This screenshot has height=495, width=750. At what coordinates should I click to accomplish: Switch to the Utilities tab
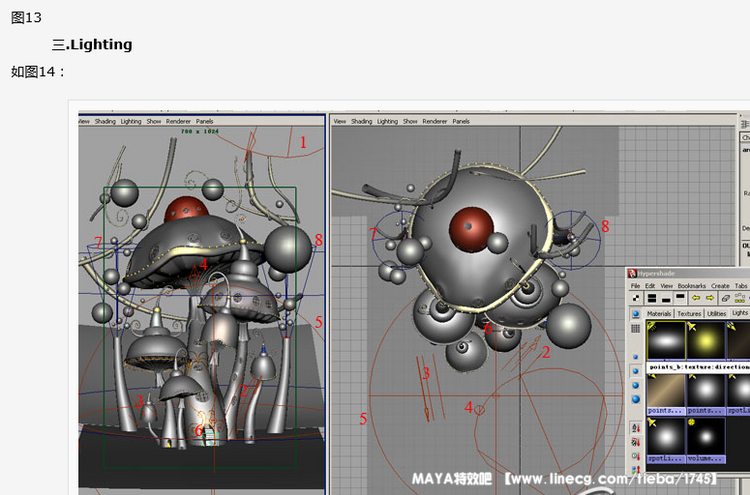coord(717,314)
